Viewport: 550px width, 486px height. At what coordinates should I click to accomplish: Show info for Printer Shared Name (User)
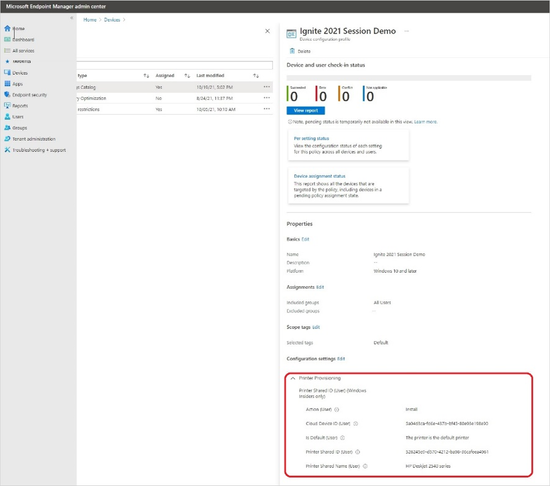click(365, 466)
